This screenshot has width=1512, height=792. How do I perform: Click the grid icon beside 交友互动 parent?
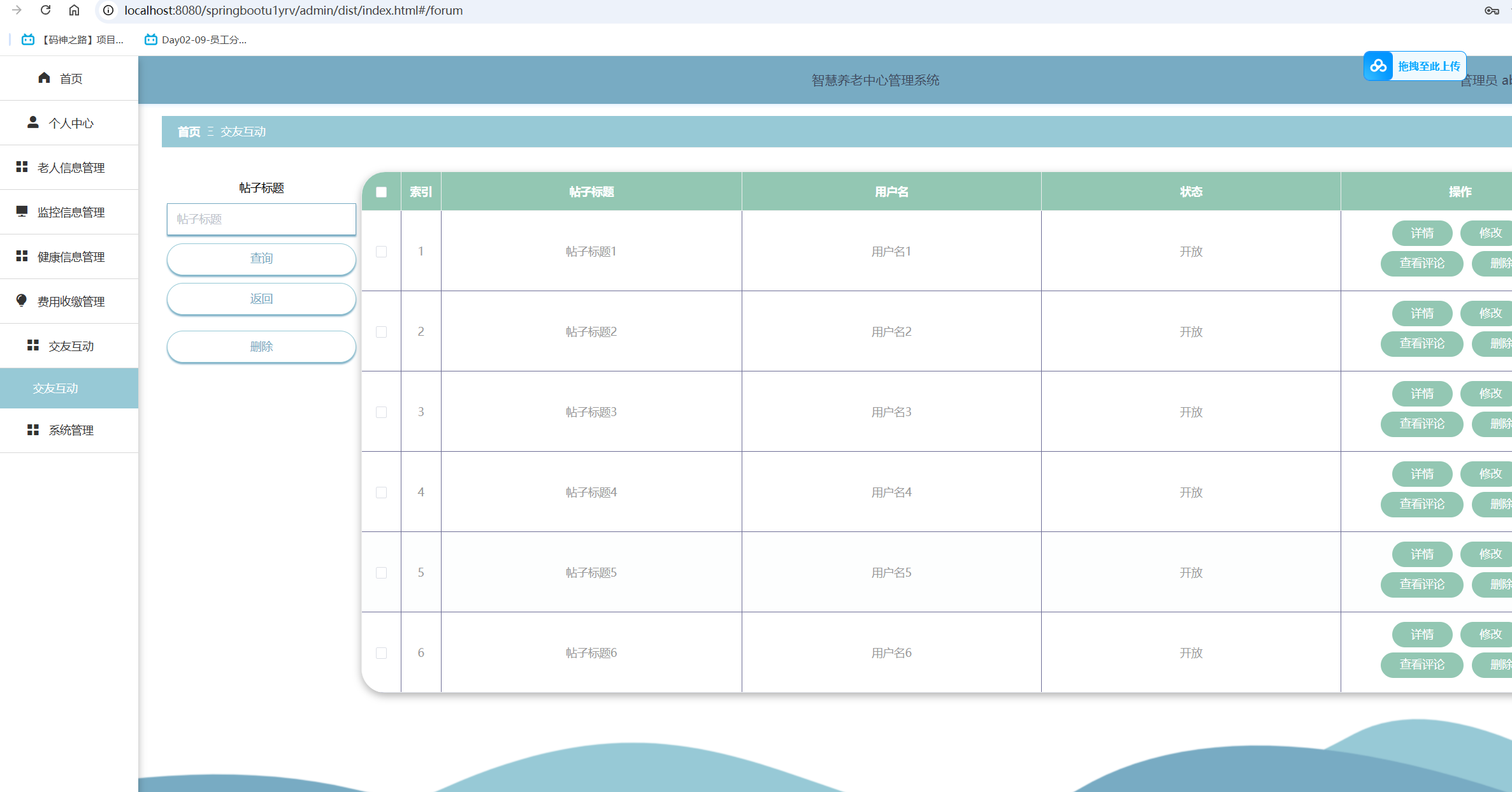tap(33, 345)
